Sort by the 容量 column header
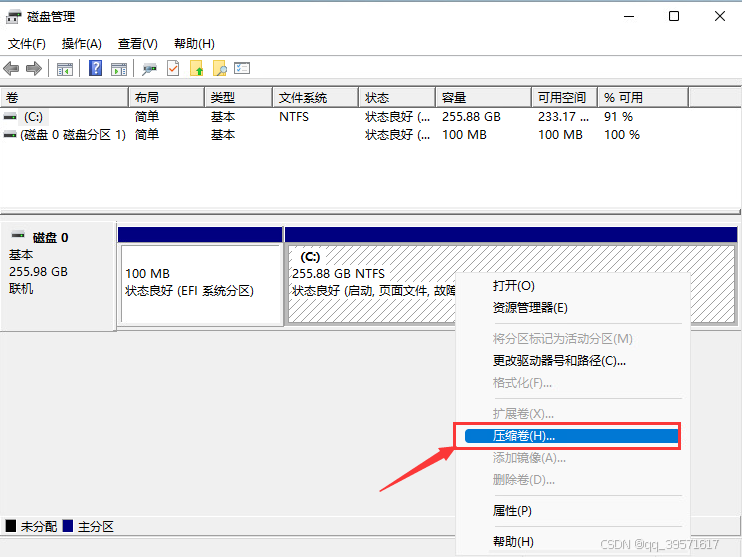This screenshot has height=557, width=742. (484, 97)
